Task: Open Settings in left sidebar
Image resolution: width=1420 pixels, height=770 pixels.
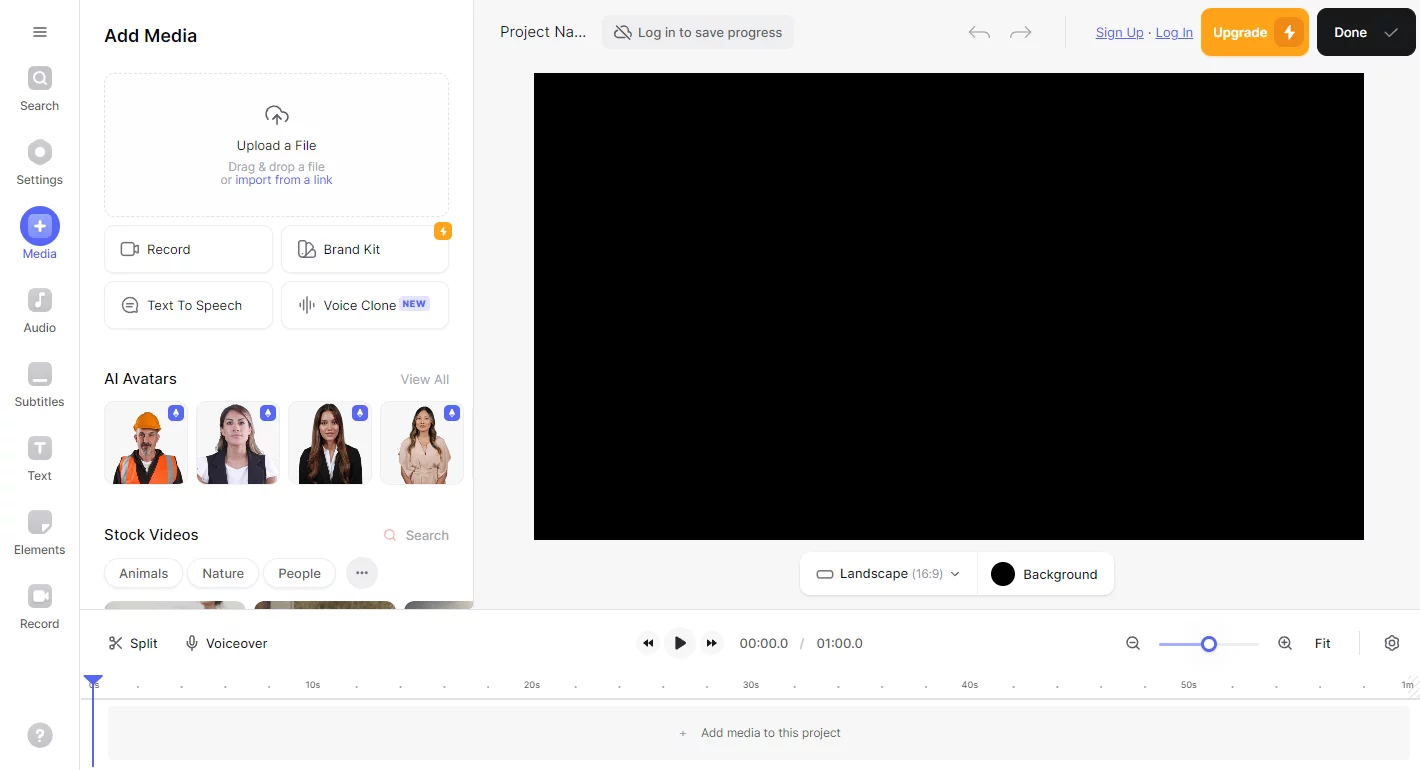Action: point(40,162)
